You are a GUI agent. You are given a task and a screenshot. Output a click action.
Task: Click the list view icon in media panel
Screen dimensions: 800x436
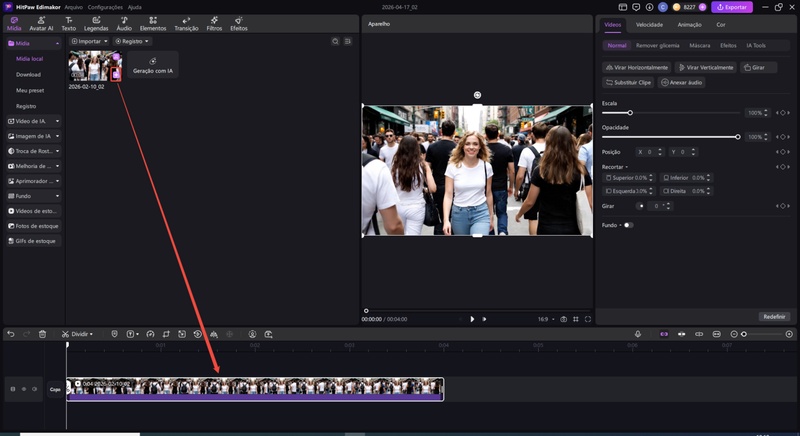click(348, 41)
